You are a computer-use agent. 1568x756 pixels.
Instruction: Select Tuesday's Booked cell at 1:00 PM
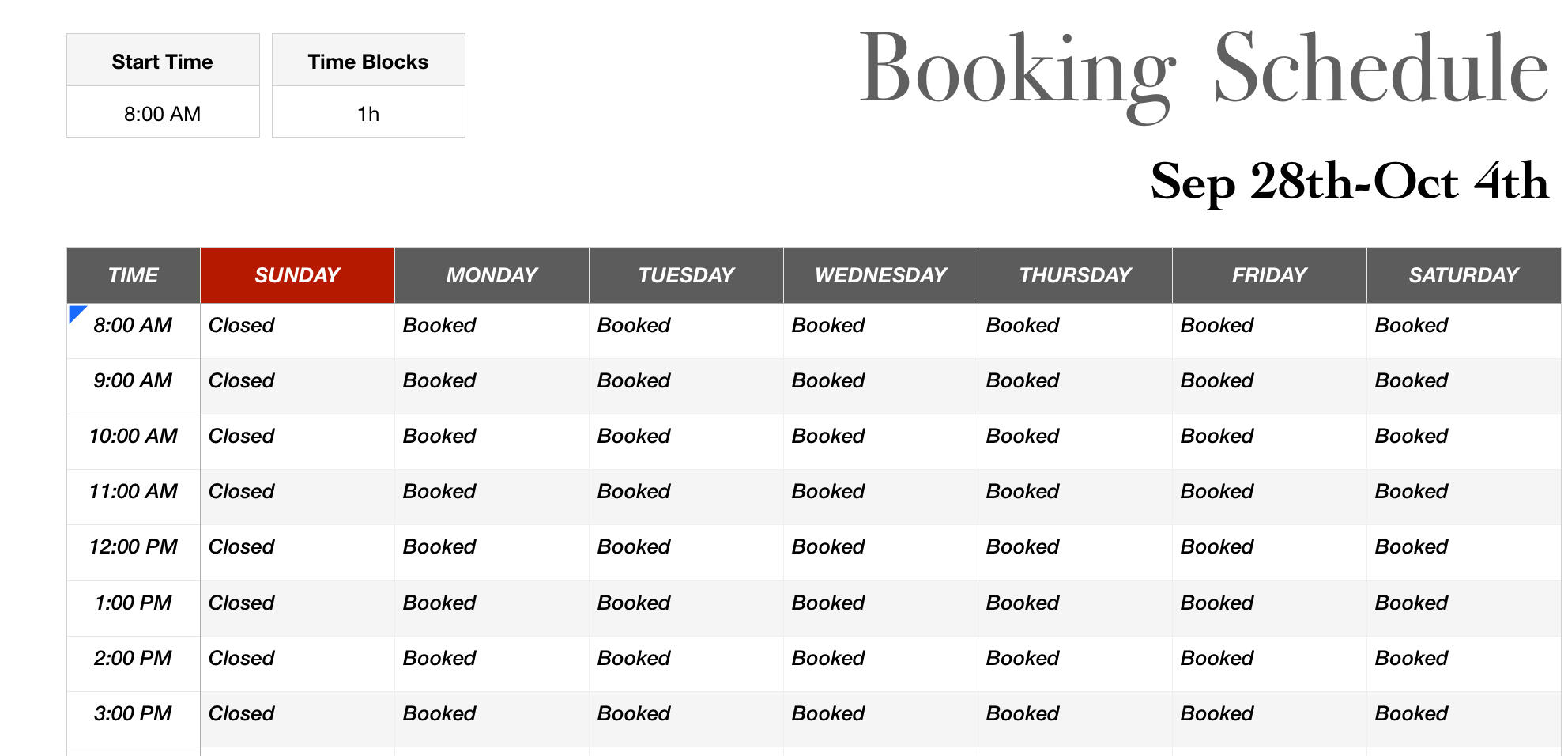tap(634, 603)
